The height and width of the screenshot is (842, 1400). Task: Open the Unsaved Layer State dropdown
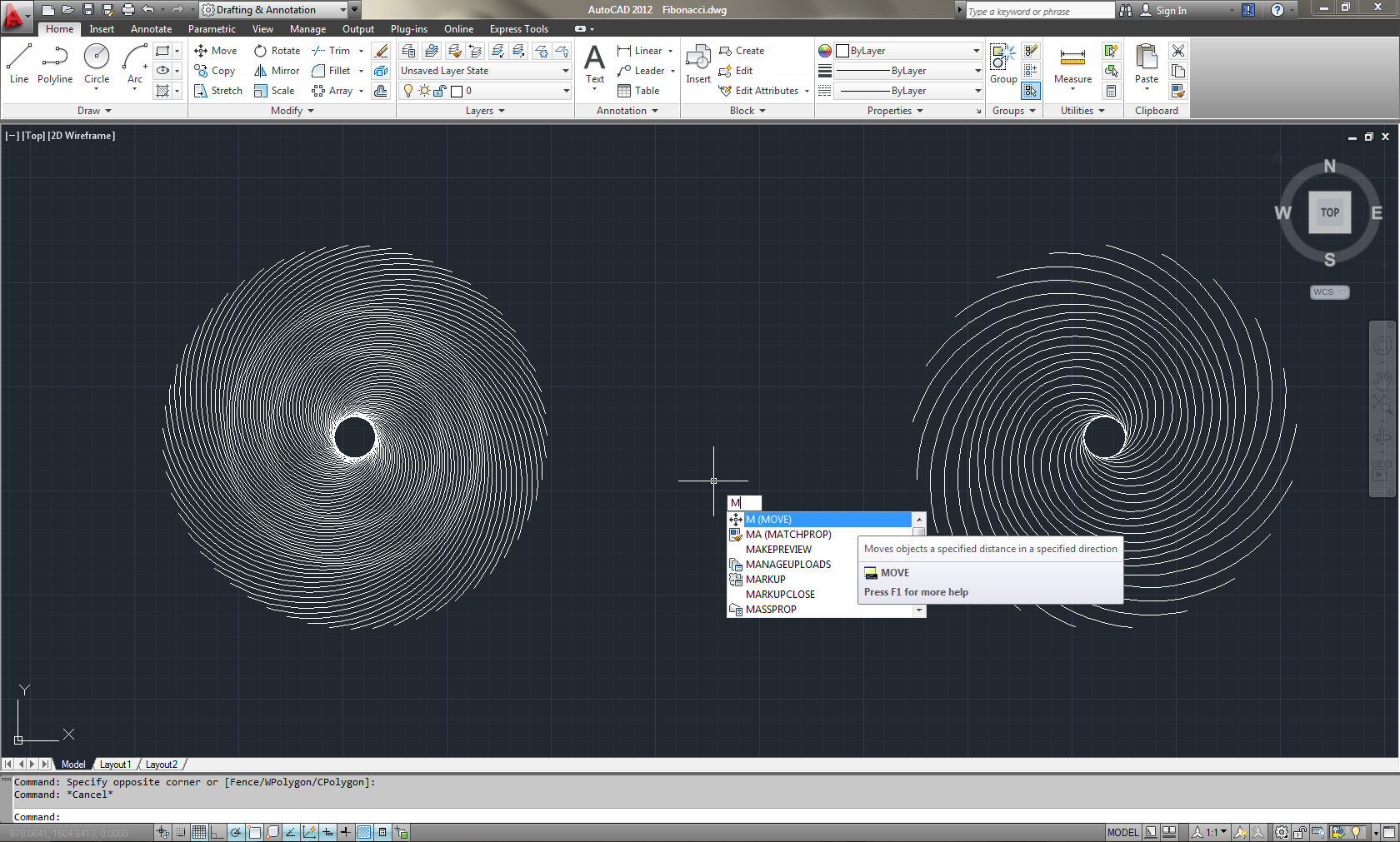point(485,71)
